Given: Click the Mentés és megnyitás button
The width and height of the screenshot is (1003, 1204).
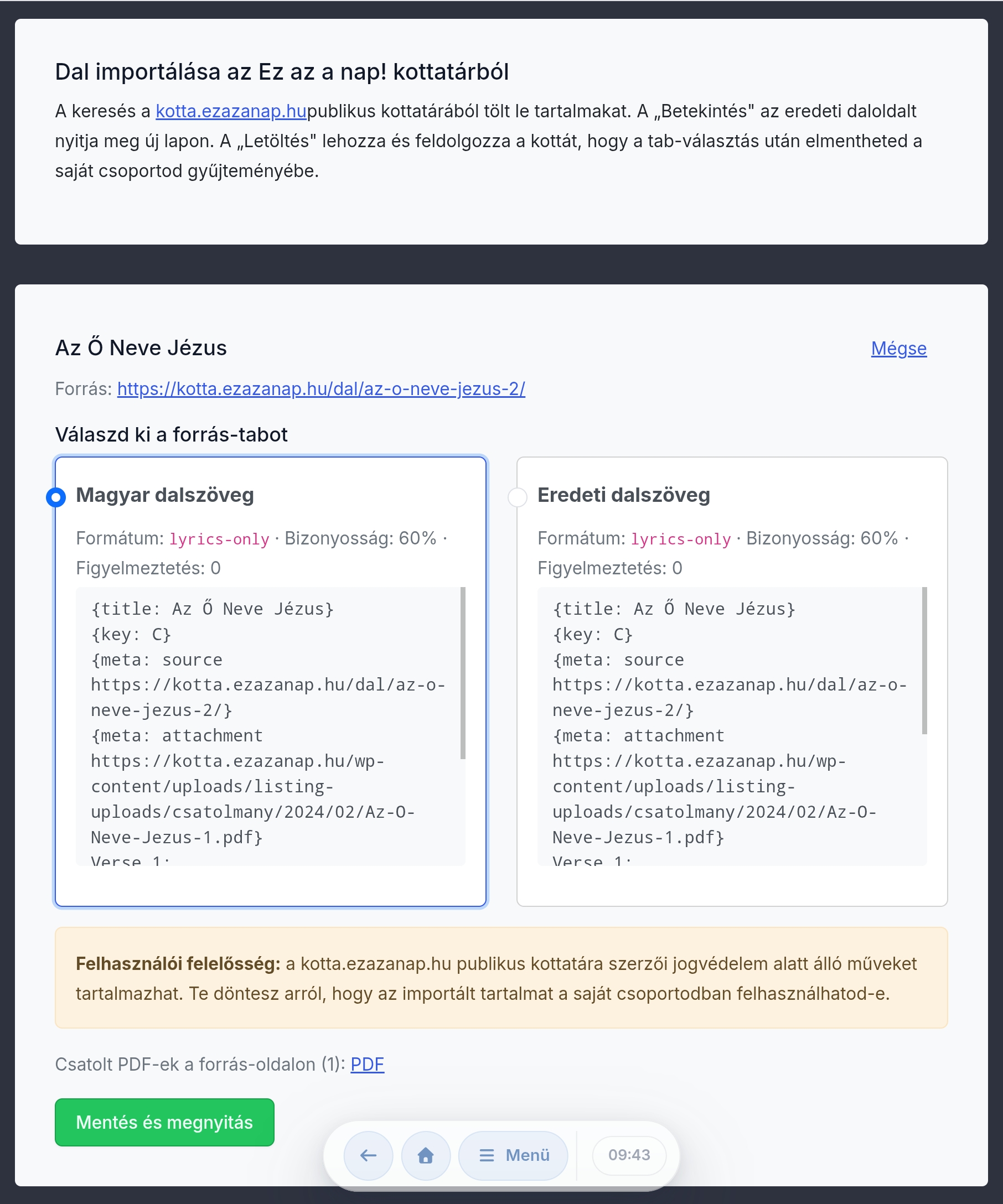Looking at the screenshot, I should click(x=164, y=1122).
